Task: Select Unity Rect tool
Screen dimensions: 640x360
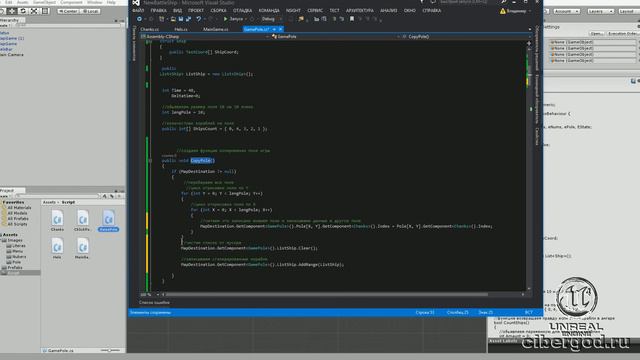Action: 45,11
